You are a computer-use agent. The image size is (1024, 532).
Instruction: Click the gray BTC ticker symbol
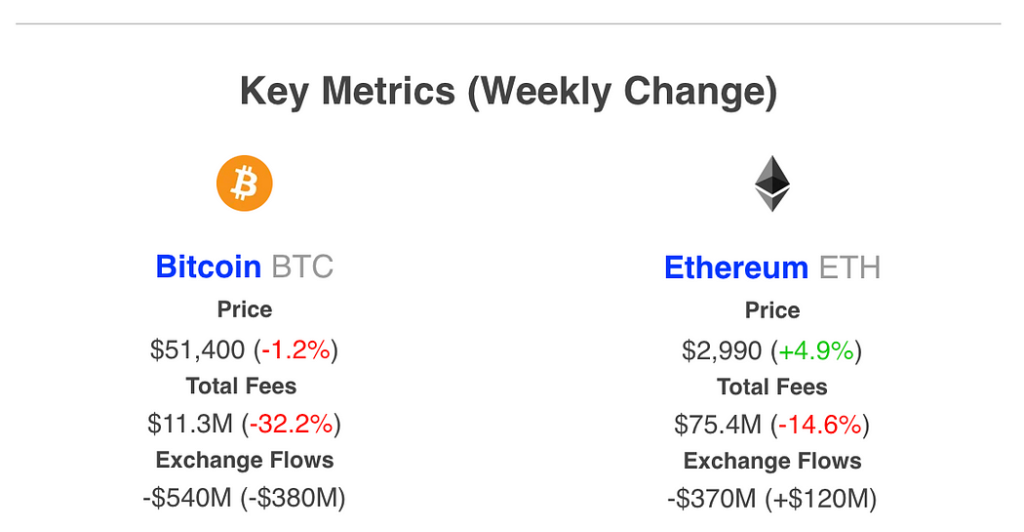coord(302,267)
